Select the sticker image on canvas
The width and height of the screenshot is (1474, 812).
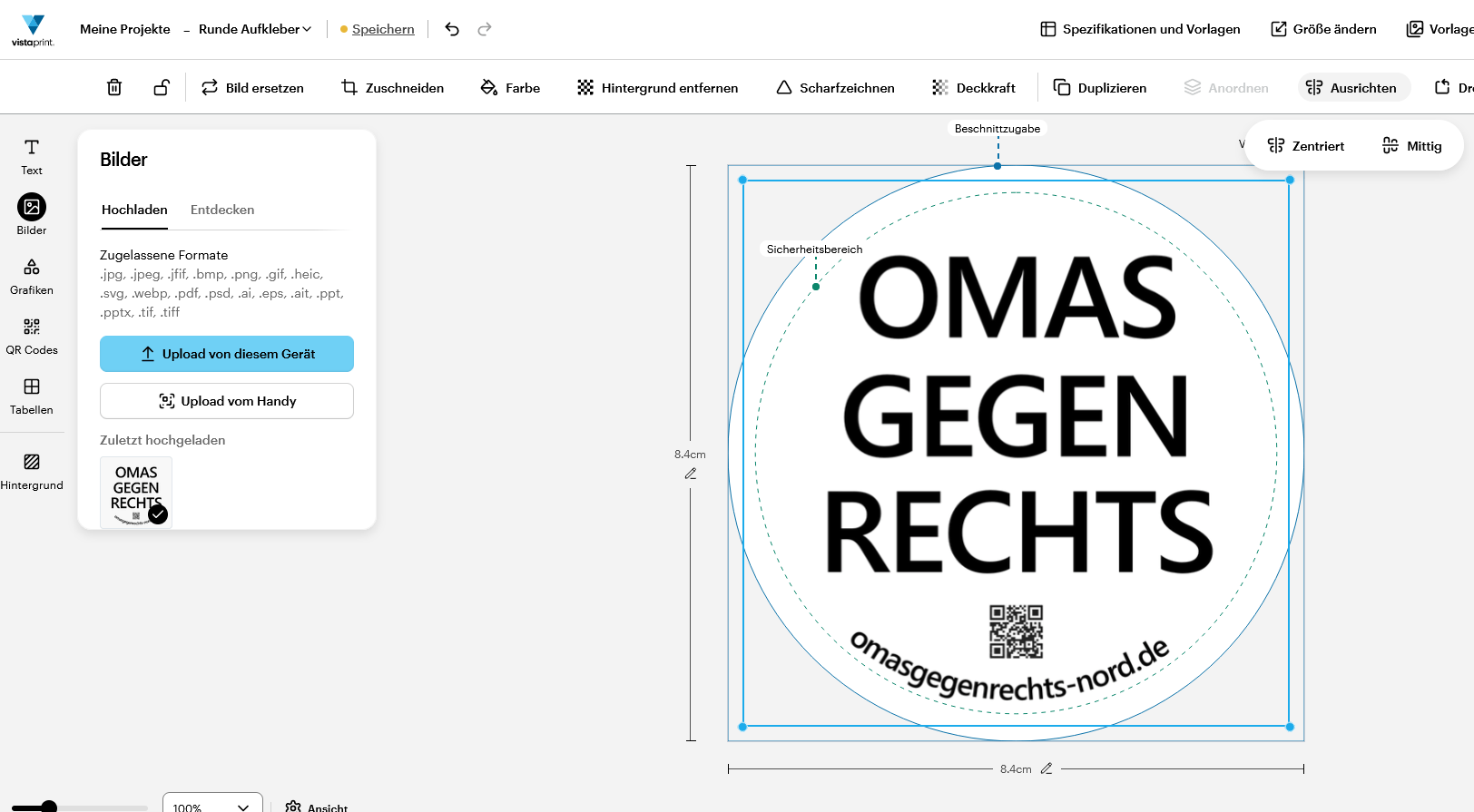coord(1016,453)
